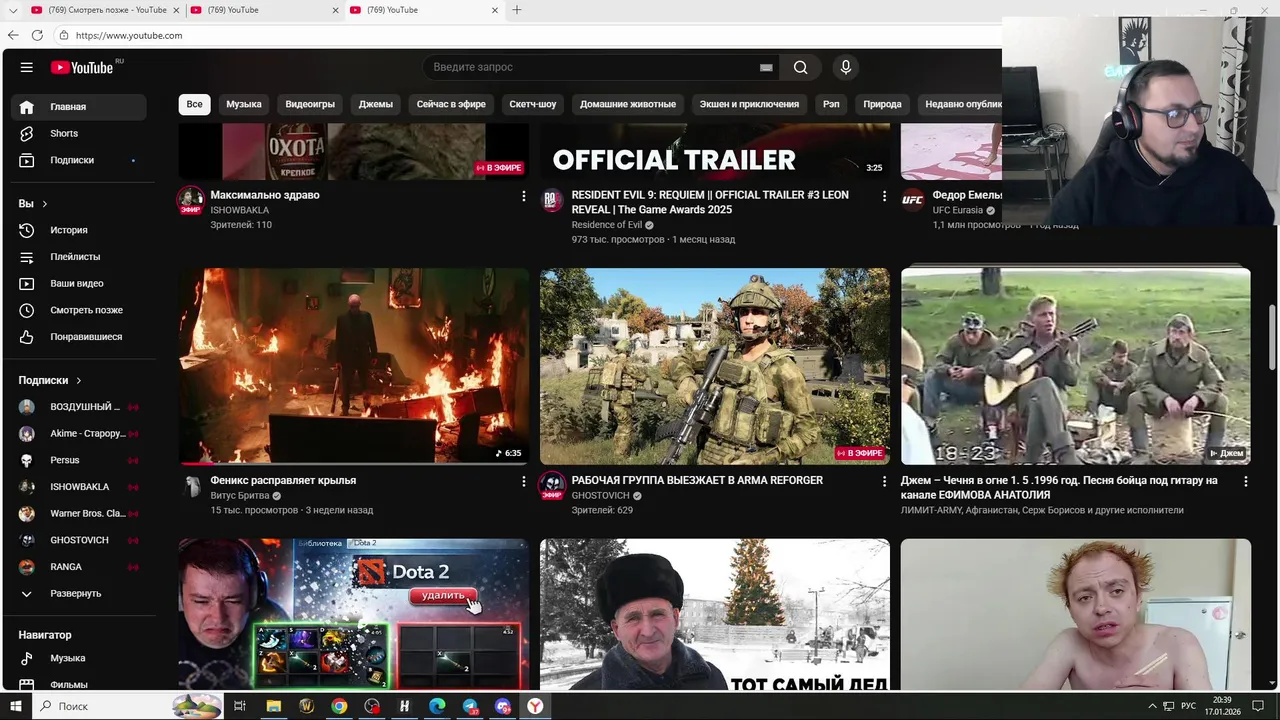Open the ISHOWBAKLA channel link under Максимально здраво
The width and height of the screenshot is (1280, 720).
point(240,210)
